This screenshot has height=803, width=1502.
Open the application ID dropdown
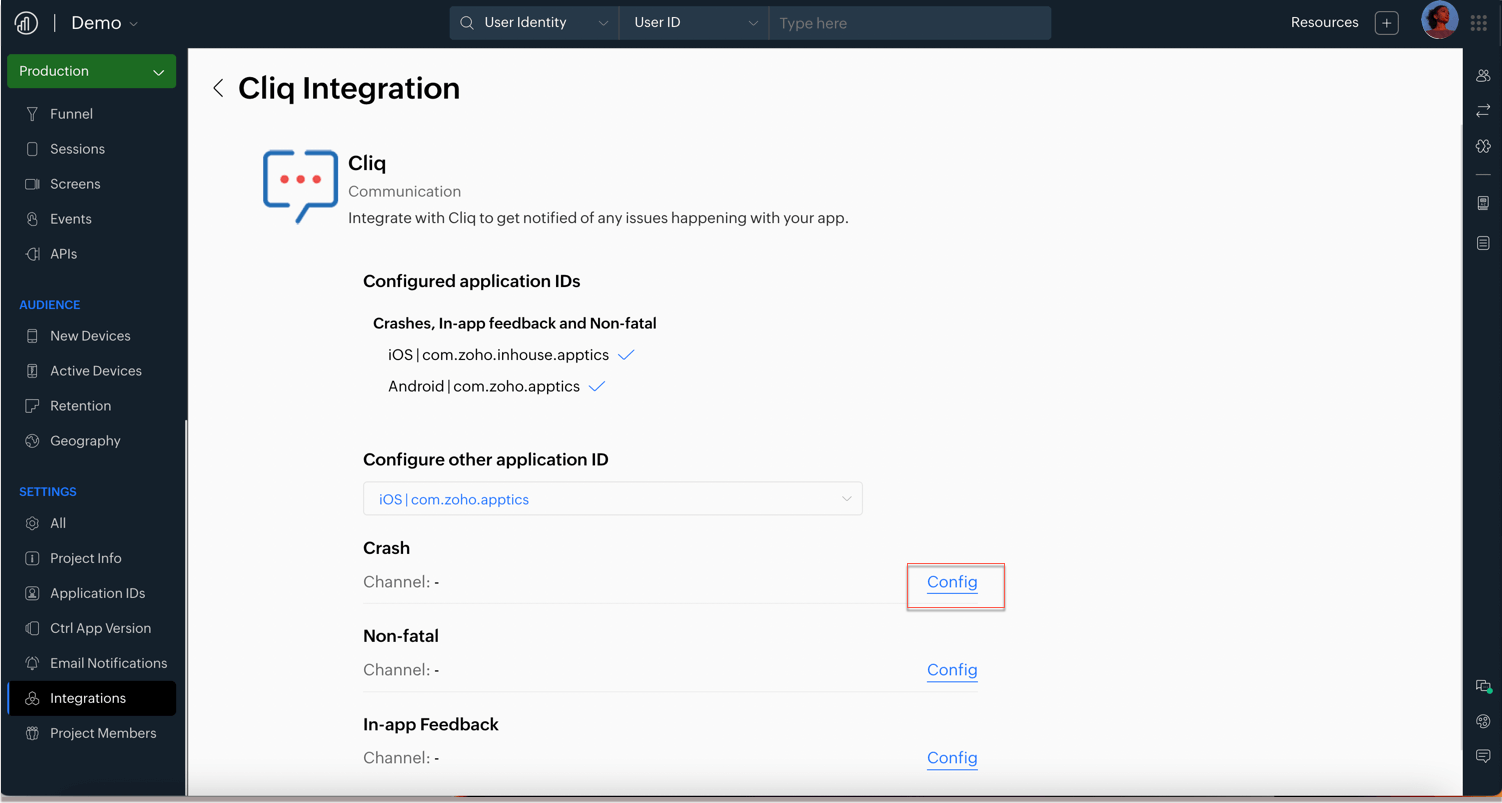(612, 499)
